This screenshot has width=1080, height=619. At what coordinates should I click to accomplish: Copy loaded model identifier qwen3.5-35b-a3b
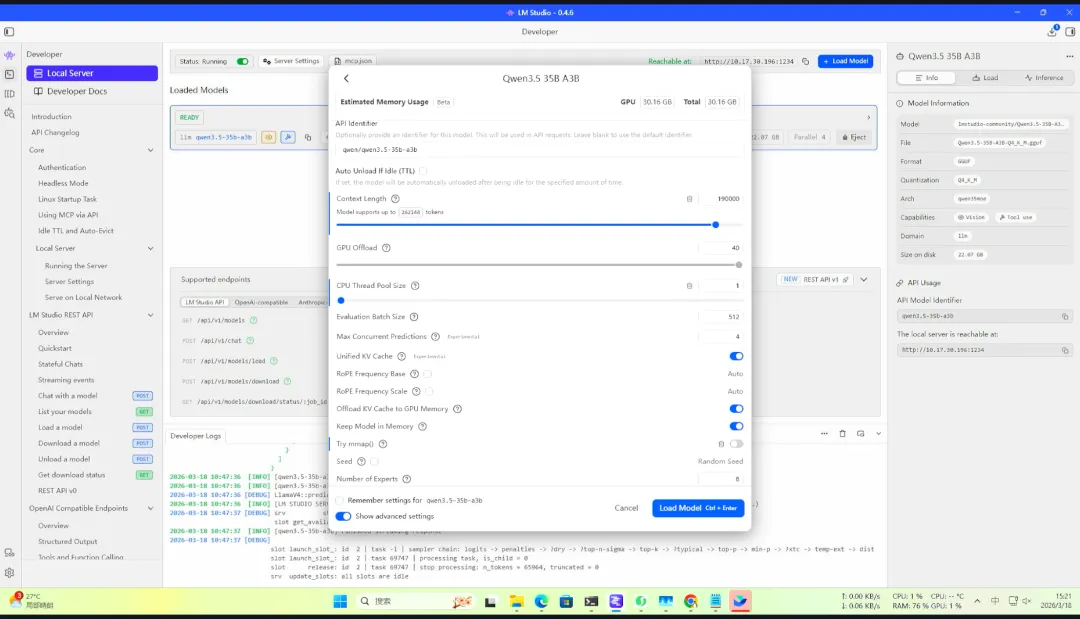click(308, 138)
